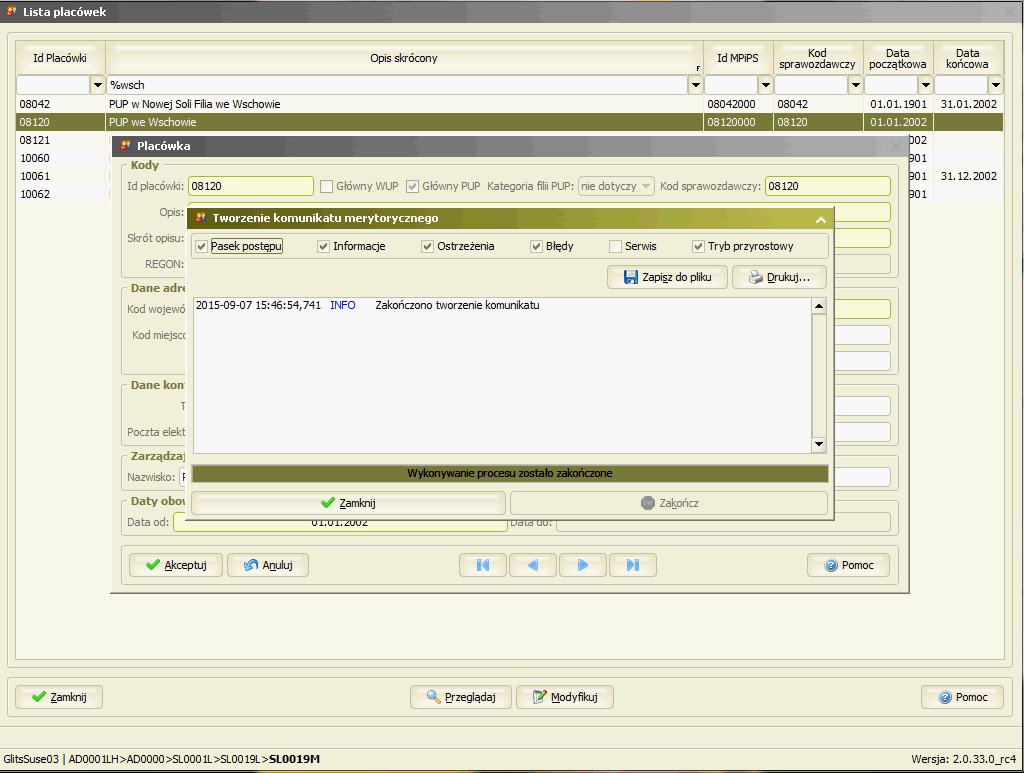
Task: Go to the first record navigation icon
Action: [x=483, y=565]
